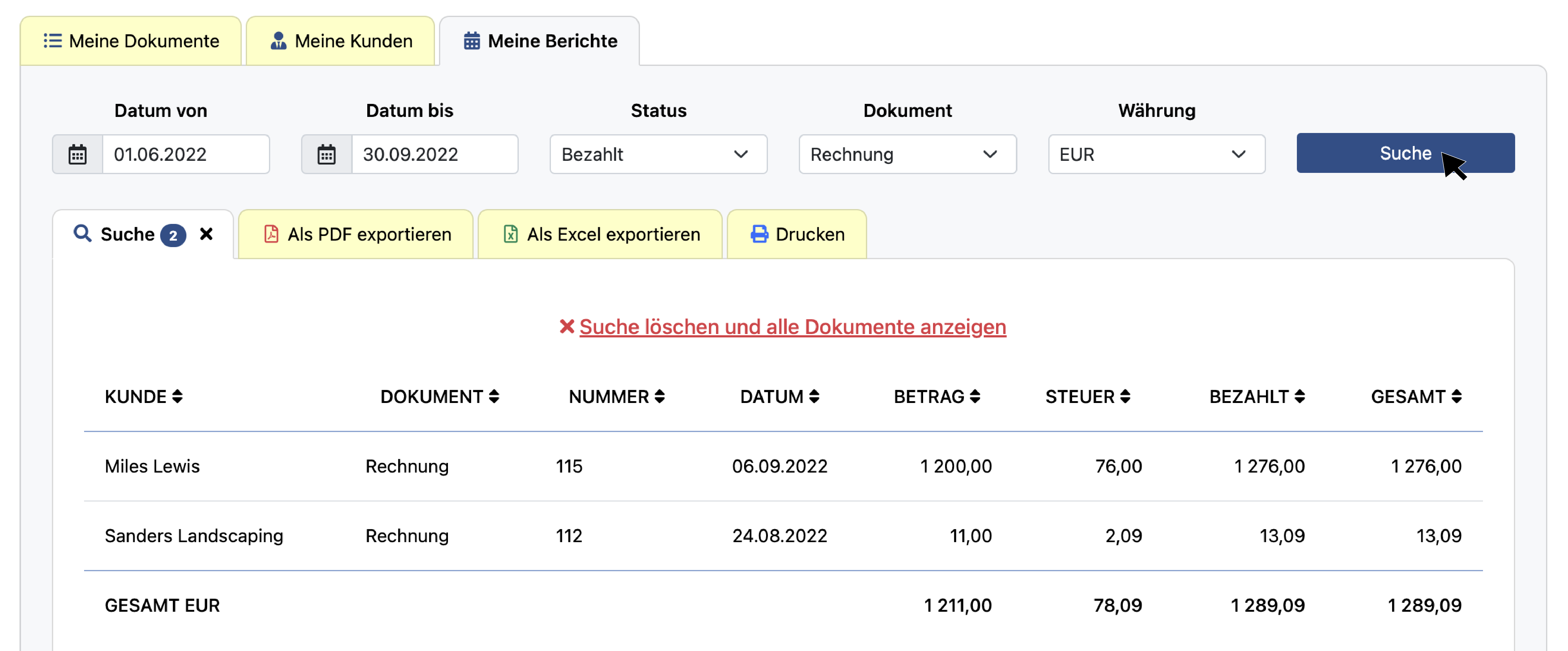Image resolution: width=1568 pixels, height=651 pixels.
Task: Sort table by KUNDE column
Action: coord(144,396)
